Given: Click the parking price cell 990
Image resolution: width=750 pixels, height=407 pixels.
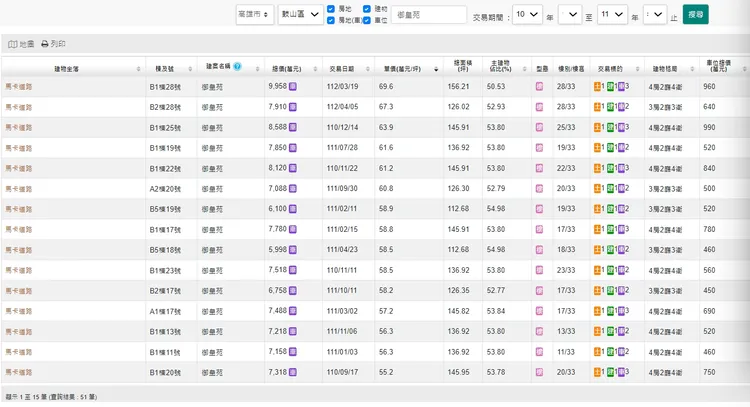Looking at the screenshot, I should [x=709, y=127].
